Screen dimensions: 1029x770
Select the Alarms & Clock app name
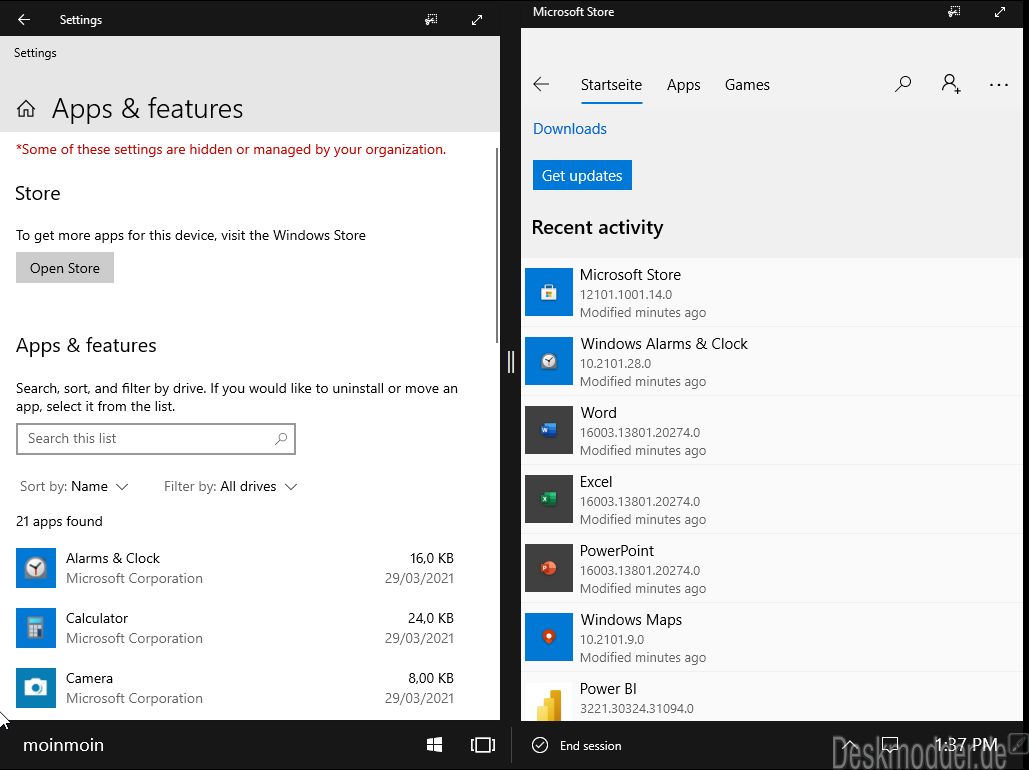point(113,558)
